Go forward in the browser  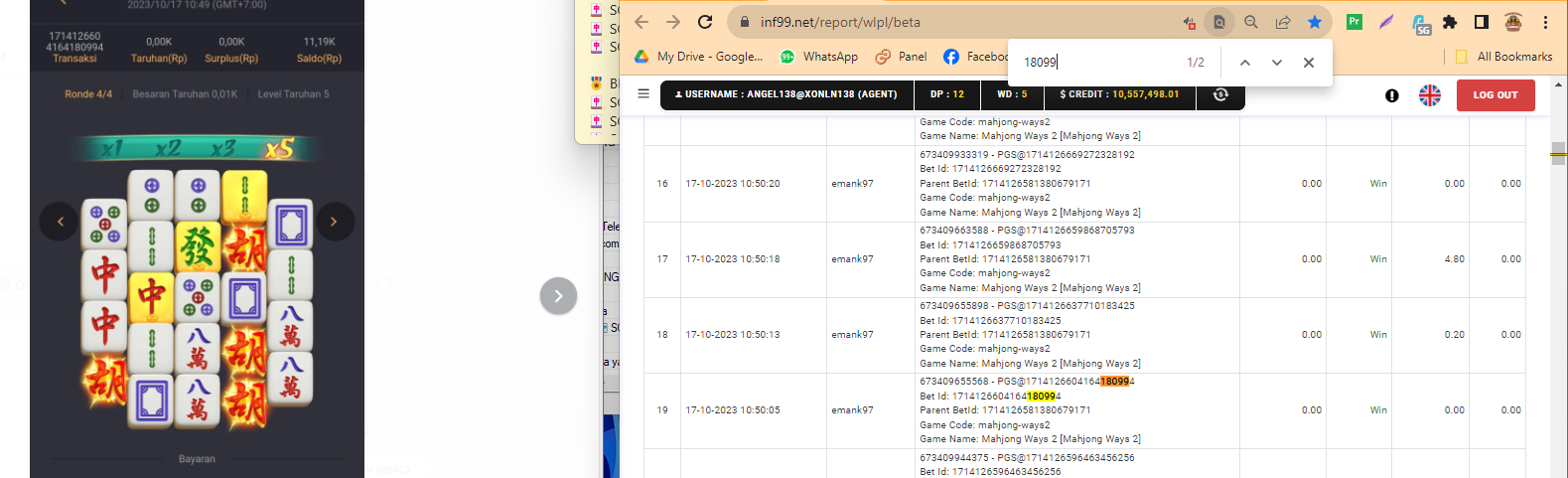pyautogui.click(x=673, y=22)
